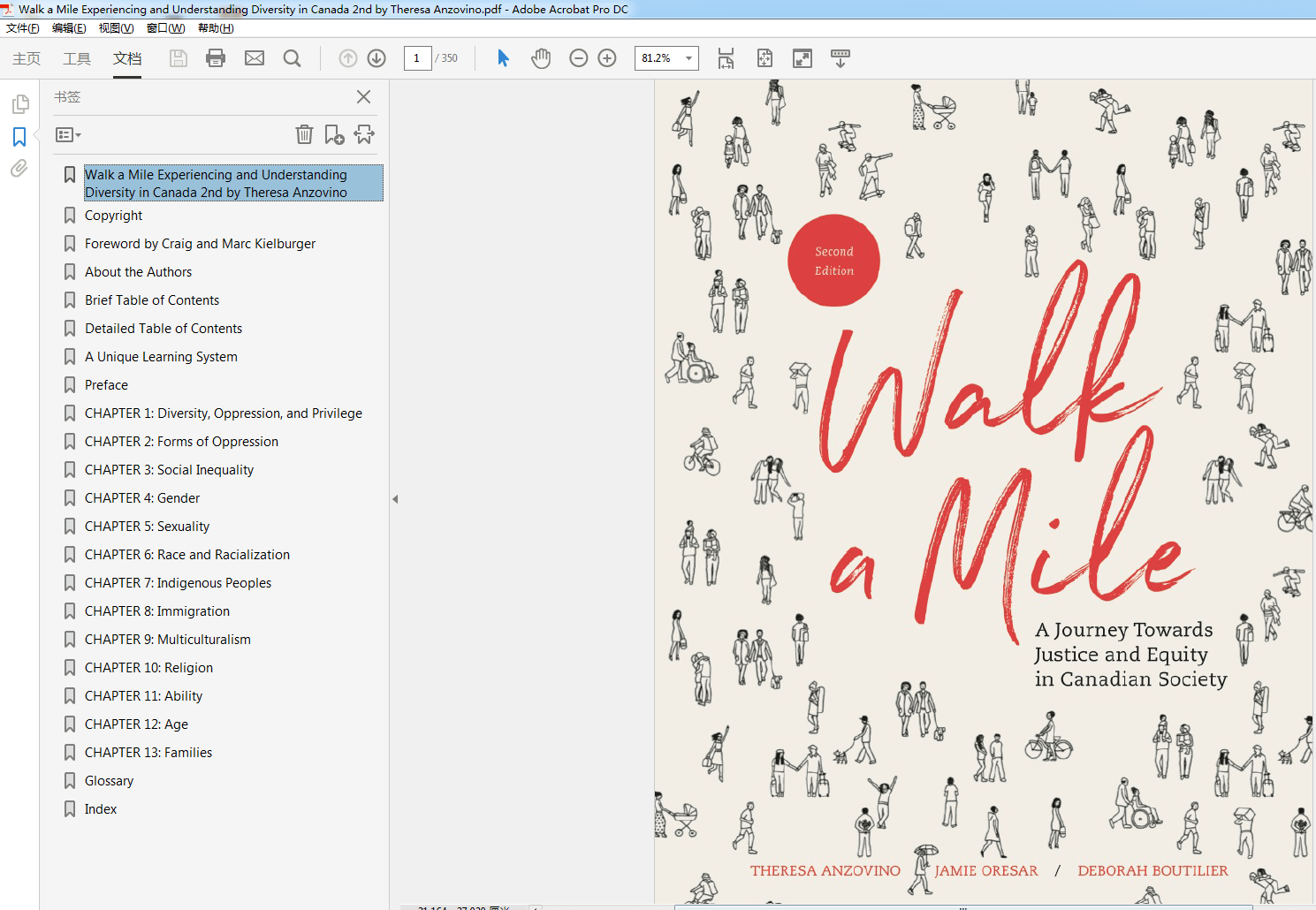Open the 文件(F) menu

click(x=23, y=28)
